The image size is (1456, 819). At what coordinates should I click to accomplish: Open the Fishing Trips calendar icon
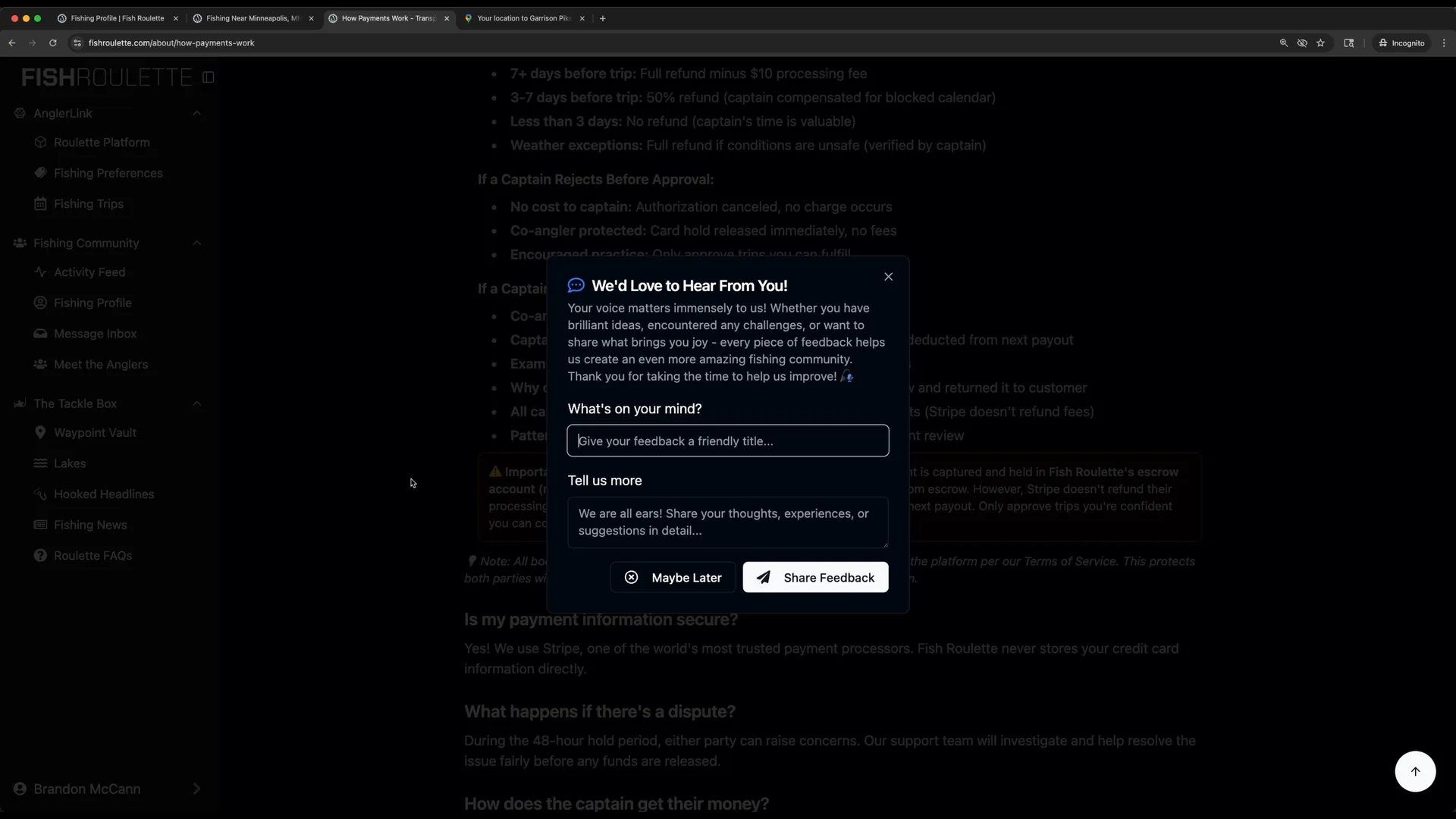41,203
